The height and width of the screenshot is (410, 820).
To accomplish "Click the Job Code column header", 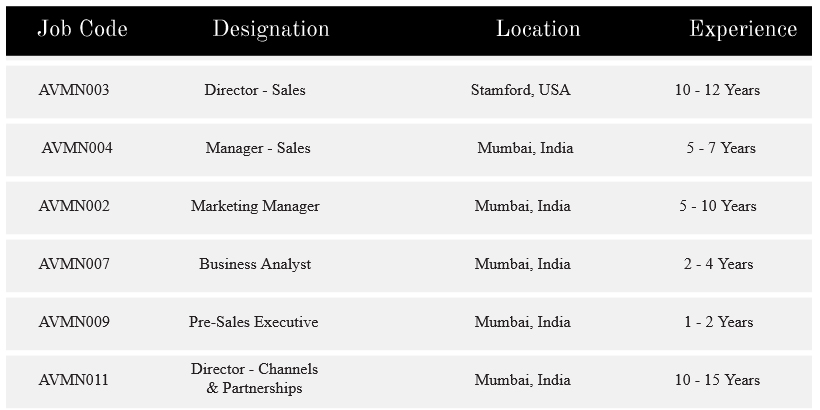I will pyautogui.click(x=83, y=29).
